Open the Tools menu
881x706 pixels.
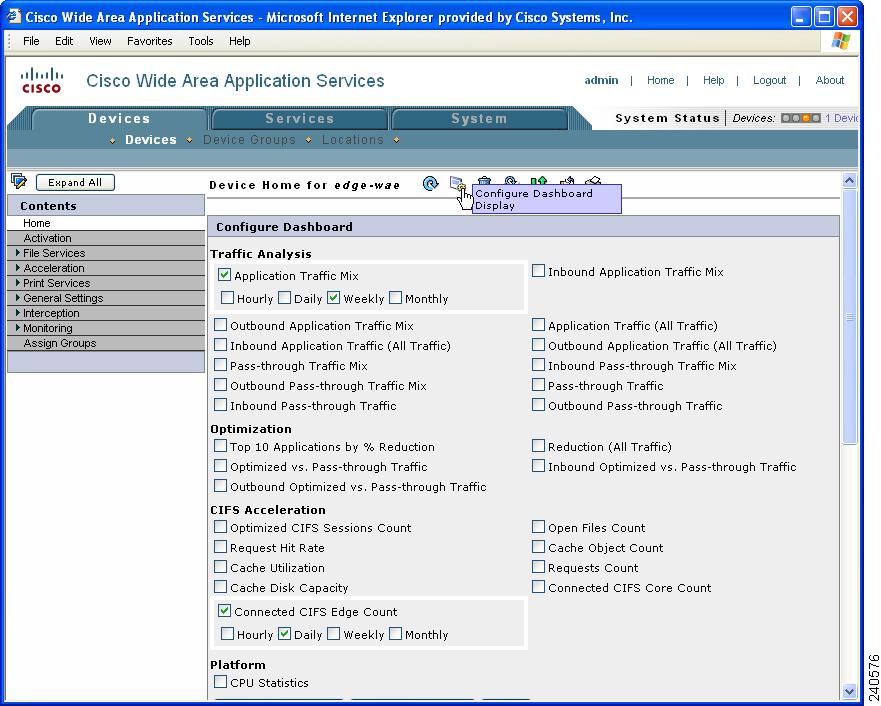click(201, 41)
